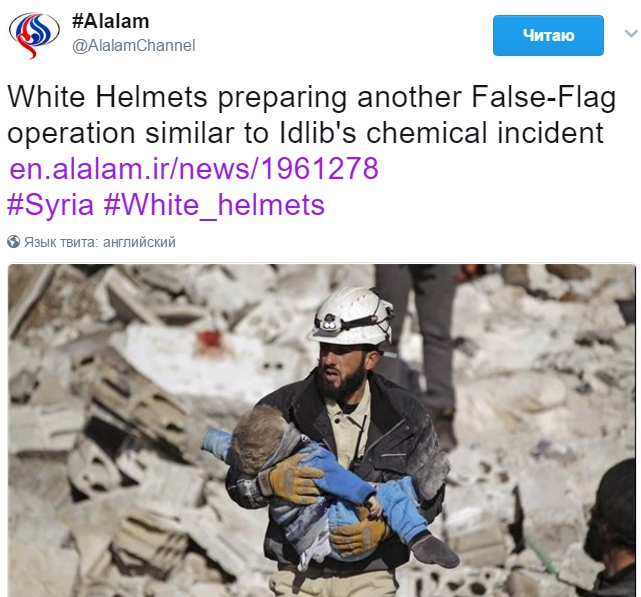Open the attached rubble rescue photo
The image size is (641, 597).
[x=322, y=430]
